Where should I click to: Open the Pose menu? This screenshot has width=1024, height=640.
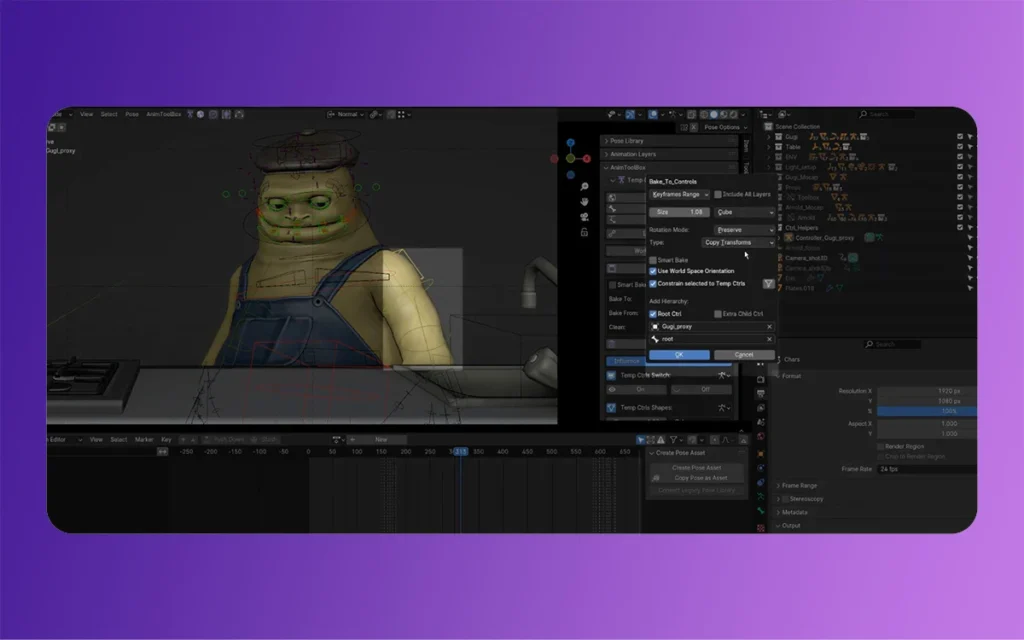[132, 114]
